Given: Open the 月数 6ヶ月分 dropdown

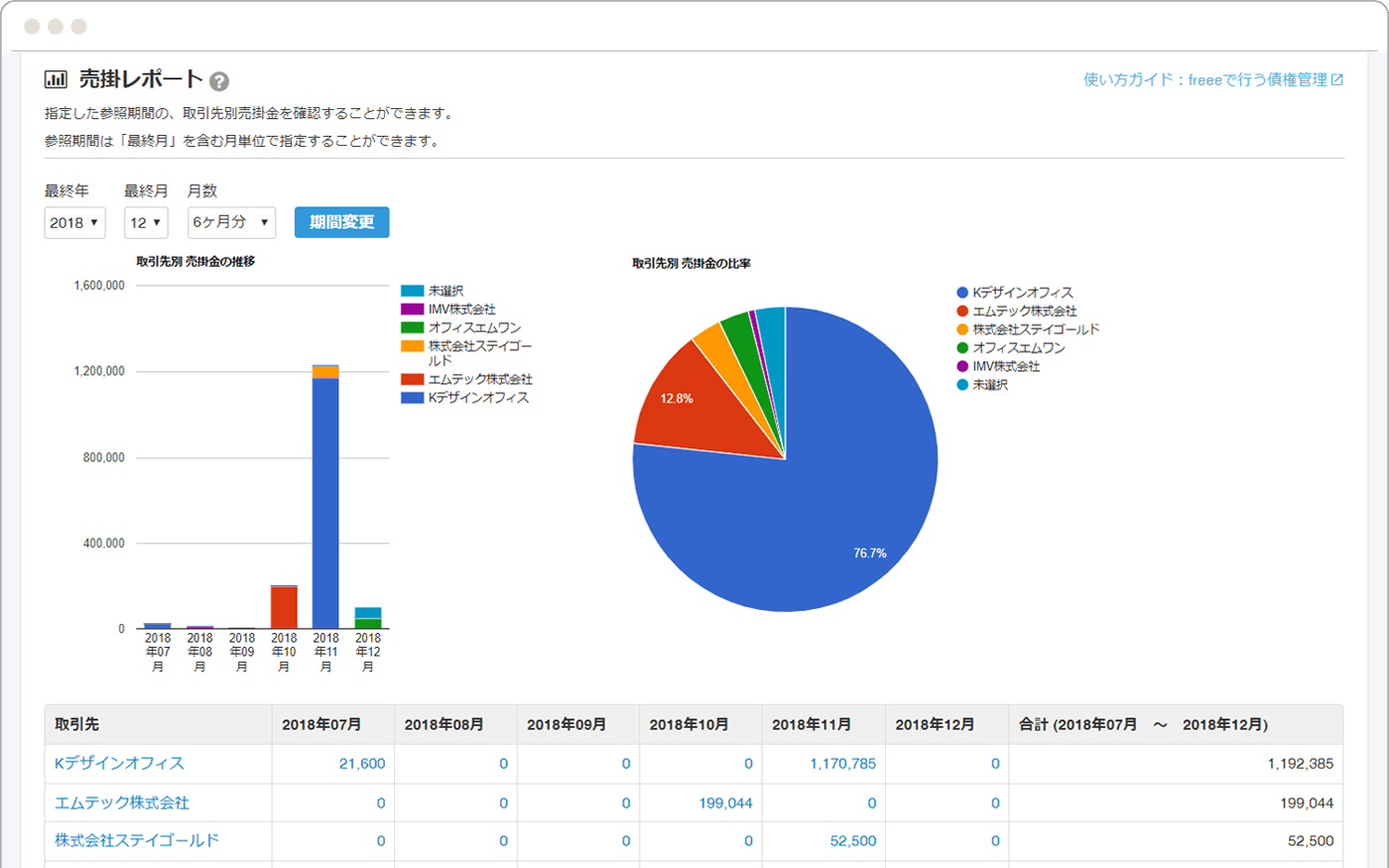Looking at the screenshot, I should point(231,222).
